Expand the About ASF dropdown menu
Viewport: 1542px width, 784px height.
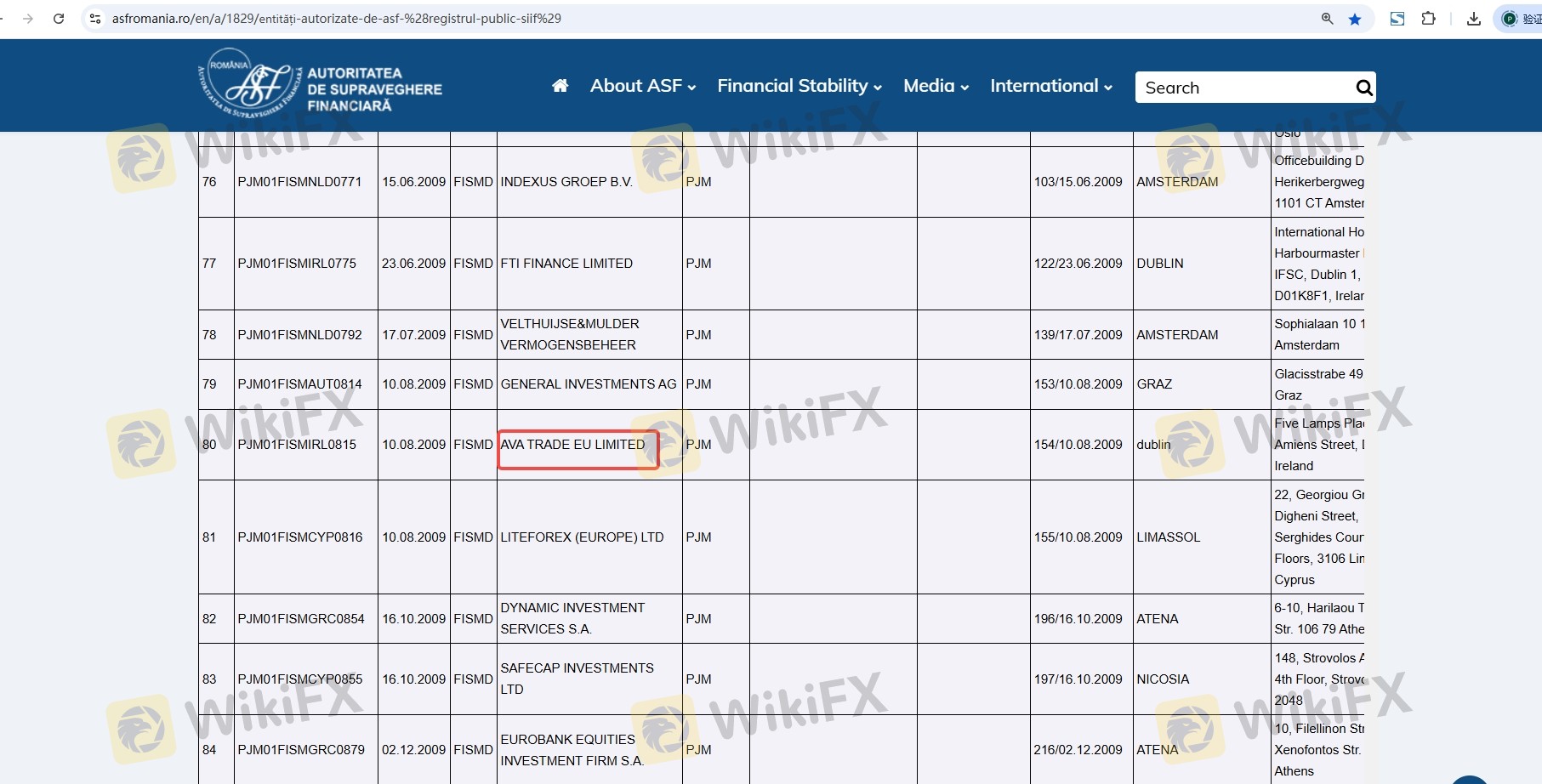pyautogui.click(x=642, y=86)
